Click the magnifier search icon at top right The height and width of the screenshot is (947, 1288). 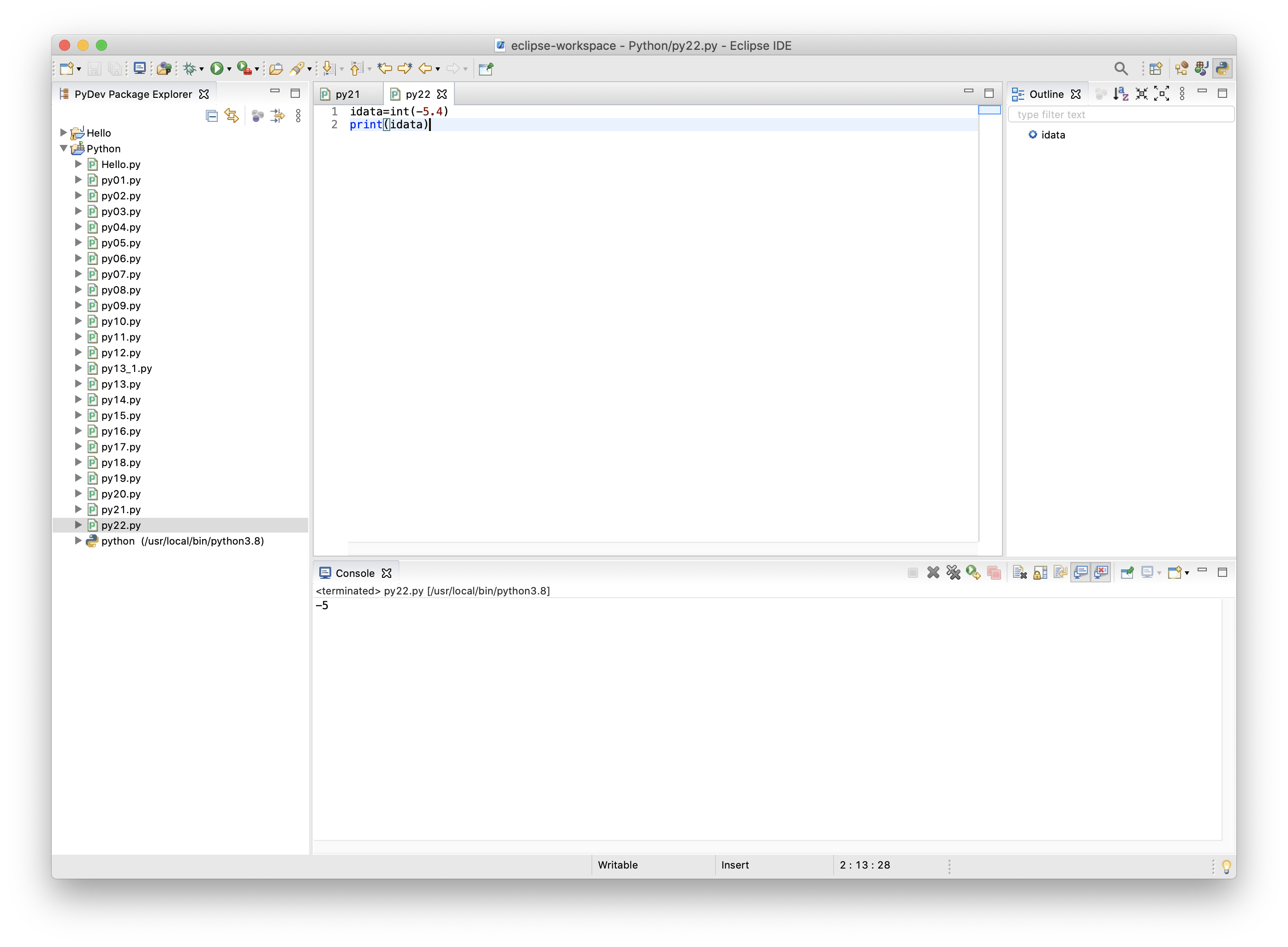[1121, 69]
